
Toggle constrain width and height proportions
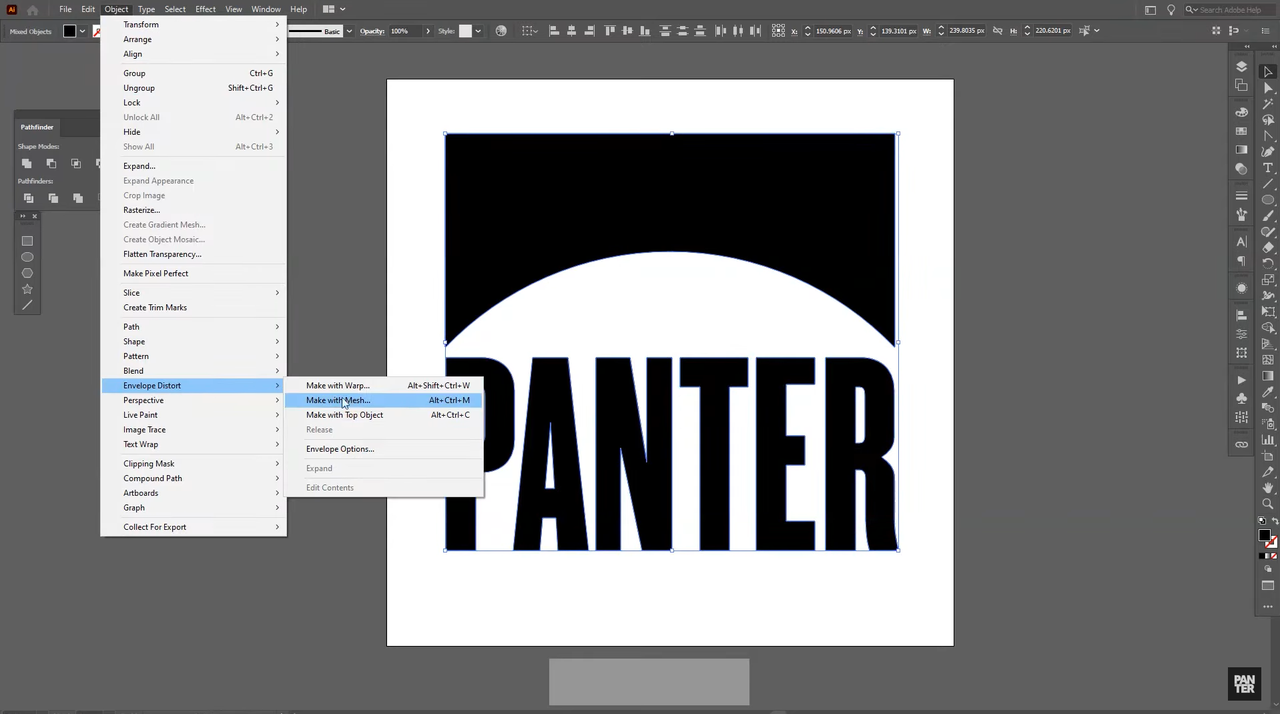tap(997, 31)
